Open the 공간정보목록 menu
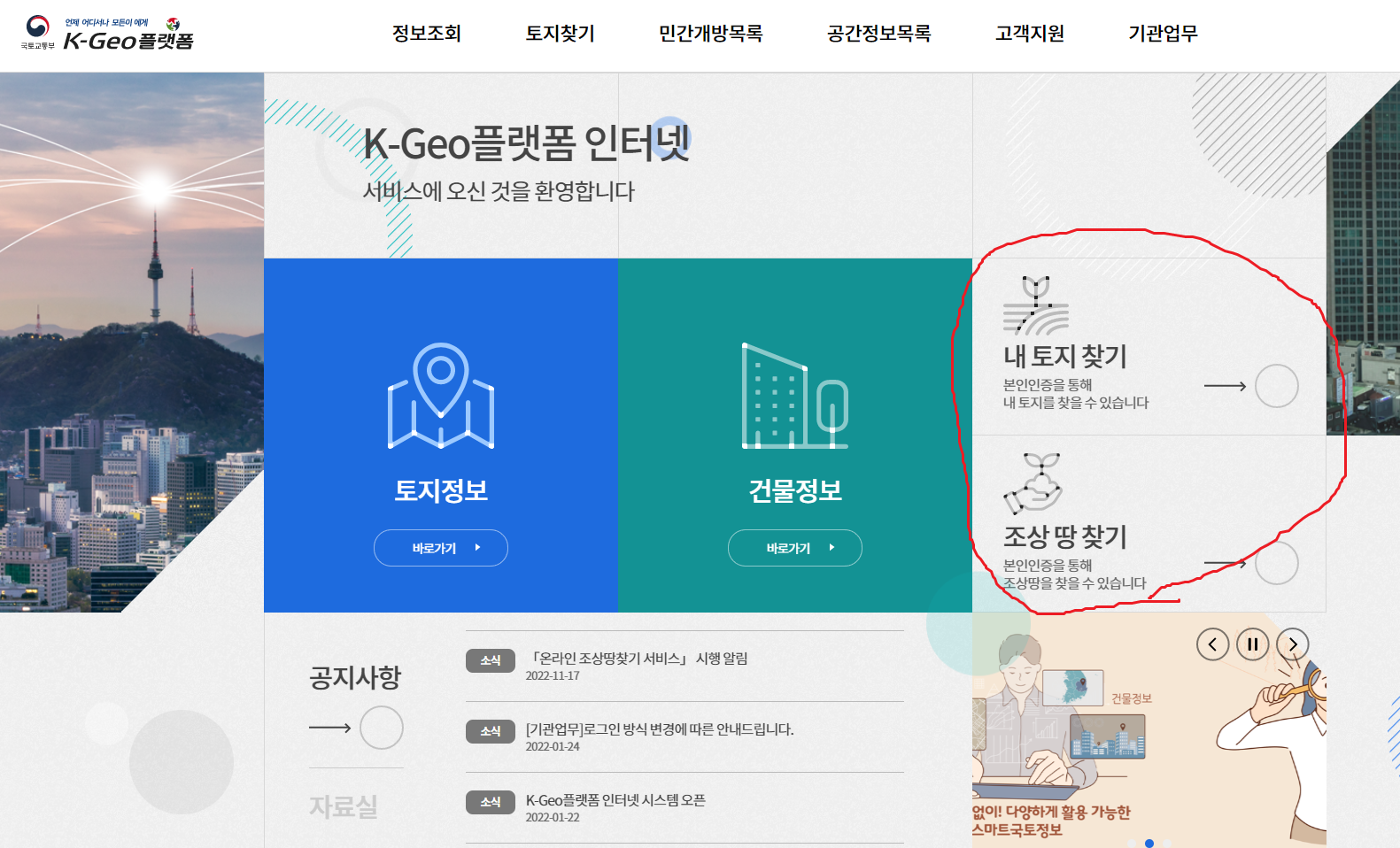The height and width of the screenshot is (848, 1400). point(879,34)
